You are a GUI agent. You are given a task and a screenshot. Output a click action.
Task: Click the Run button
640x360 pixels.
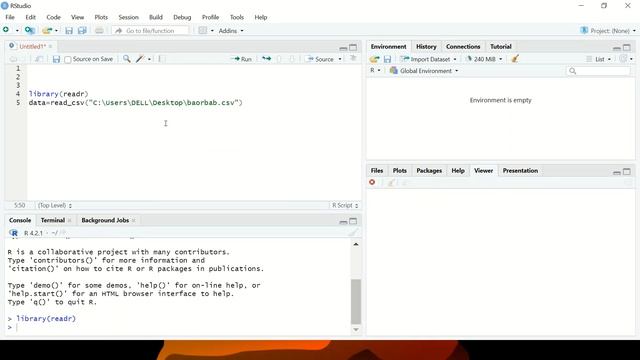(x=242, y=59)
